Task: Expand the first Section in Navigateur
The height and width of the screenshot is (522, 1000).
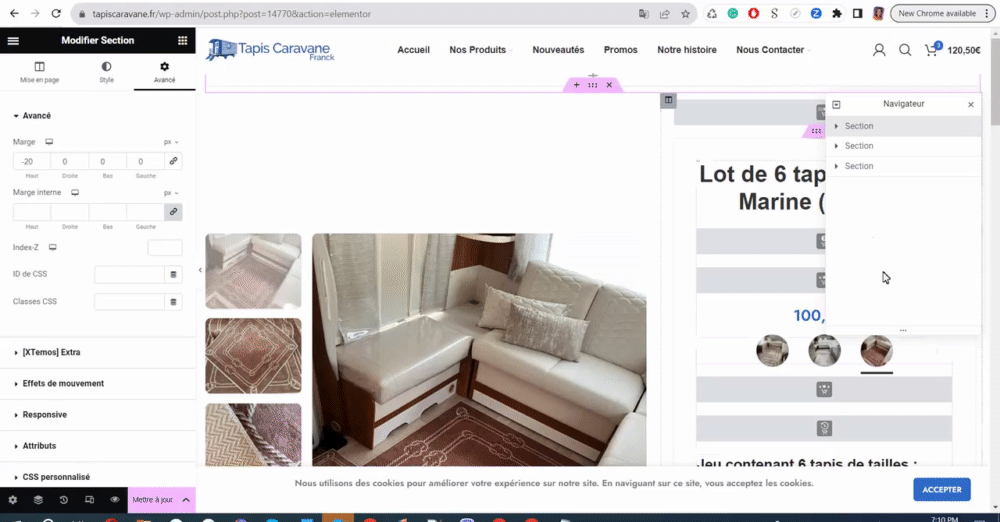Action: [x=836, y=126]
